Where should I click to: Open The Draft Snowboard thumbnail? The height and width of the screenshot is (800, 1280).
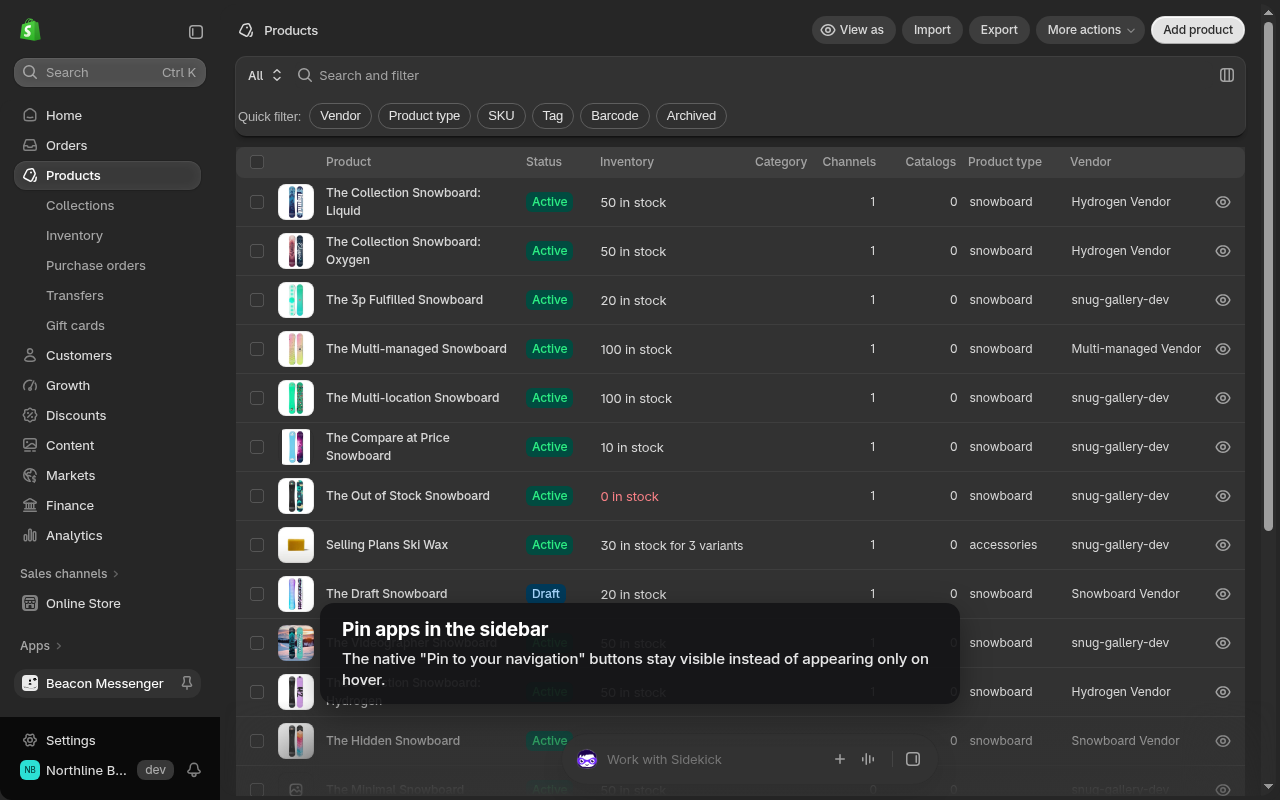click(x=296, y=594)
